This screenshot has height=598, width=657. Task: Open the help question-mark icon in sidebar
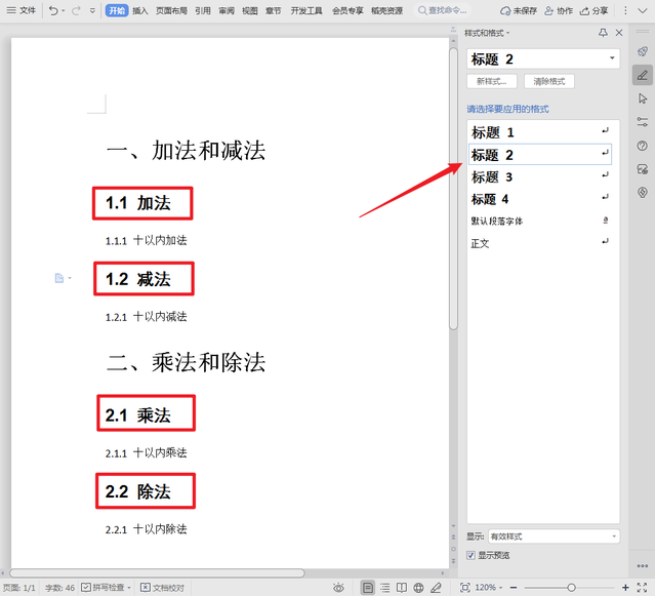(642, 145)
